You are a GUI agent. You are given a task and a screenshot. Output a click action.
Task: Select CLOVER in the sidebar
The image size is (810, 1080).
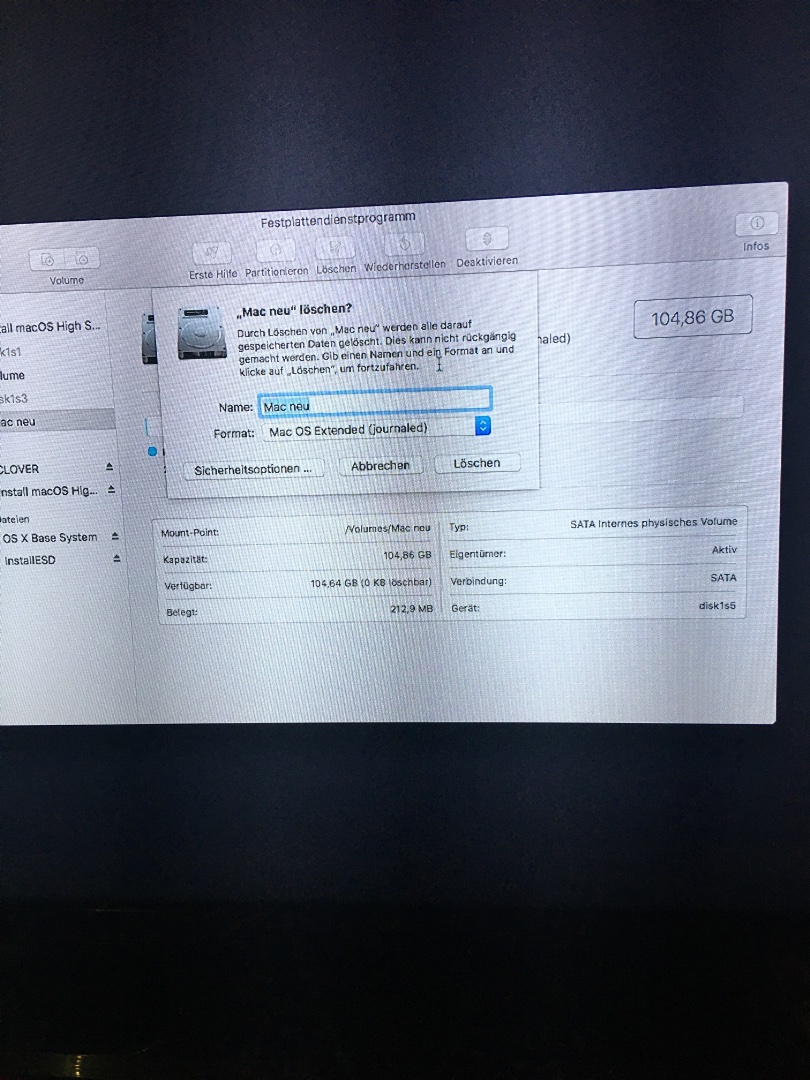click(19, 469)
